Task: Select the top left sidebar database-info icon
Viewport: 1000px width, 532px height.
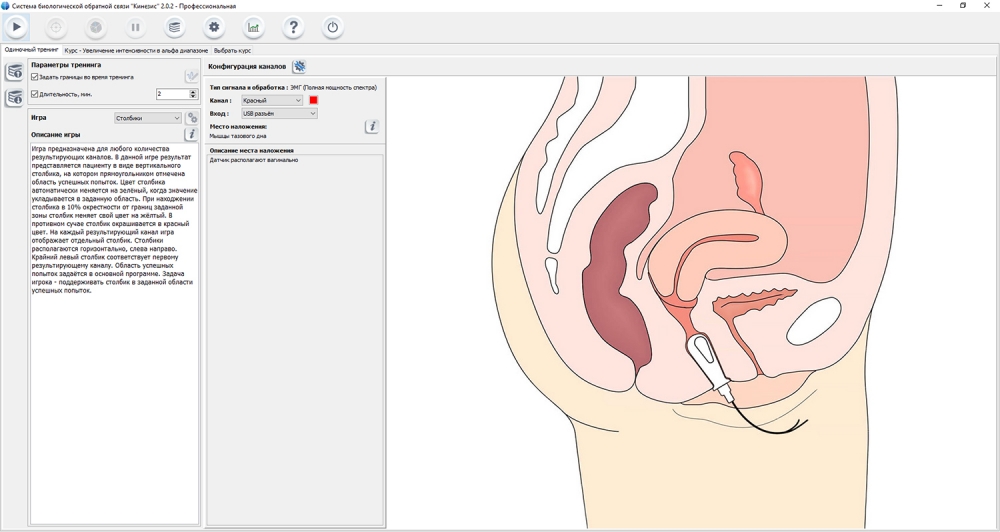Action: click(x=15, y=73)
